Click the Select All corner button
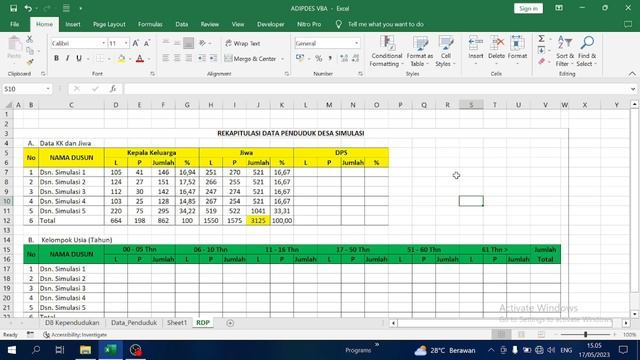 (x=8, y=105)
